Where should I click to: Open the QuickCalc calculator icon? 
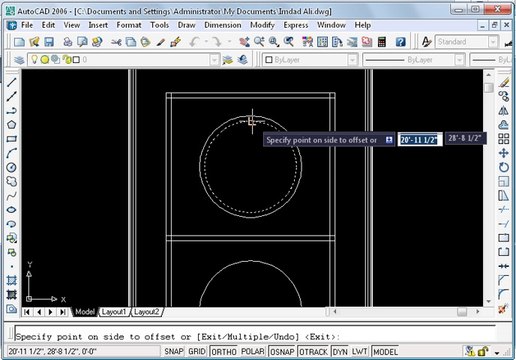click(x=382, y=42)
